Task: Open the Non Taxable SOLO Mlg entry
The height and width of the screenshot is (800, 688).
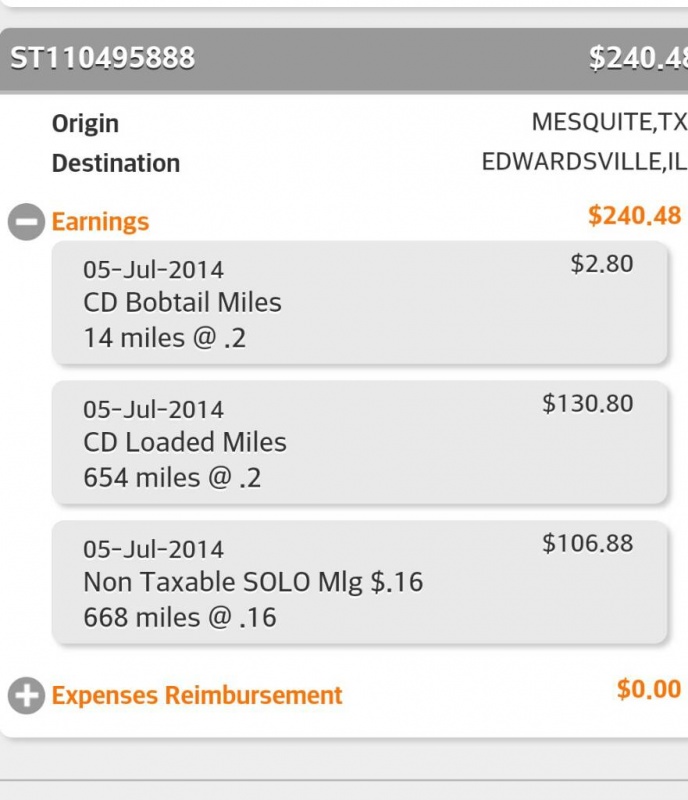Action: coord(253,582)
